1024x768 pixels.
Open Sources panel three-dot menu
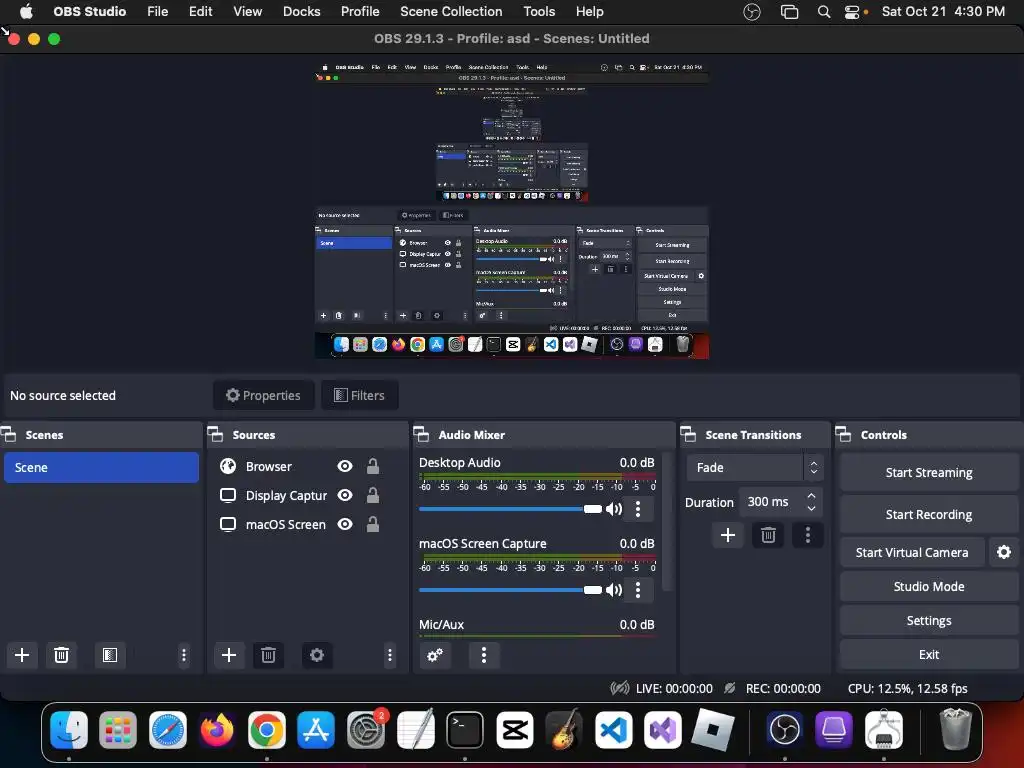[390, 655]
